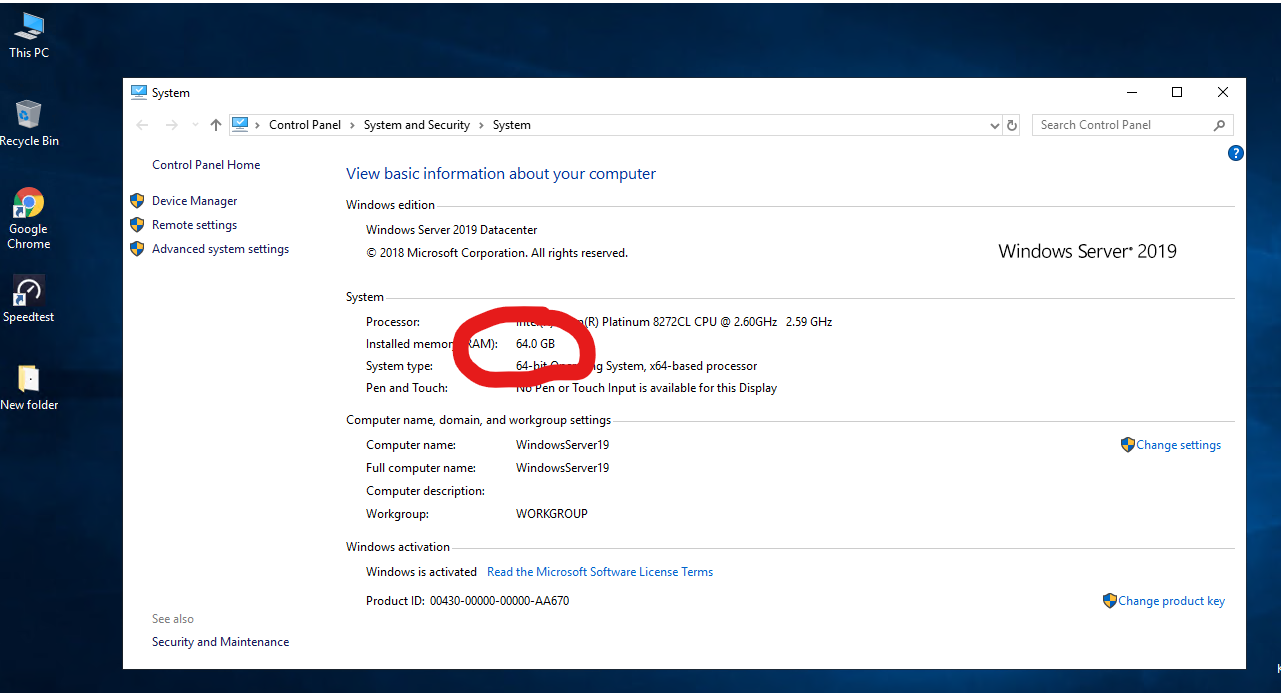1281x693 pixels.
Task: Expand chevron after System and Security breadcrumb
Action: (481, 125)
